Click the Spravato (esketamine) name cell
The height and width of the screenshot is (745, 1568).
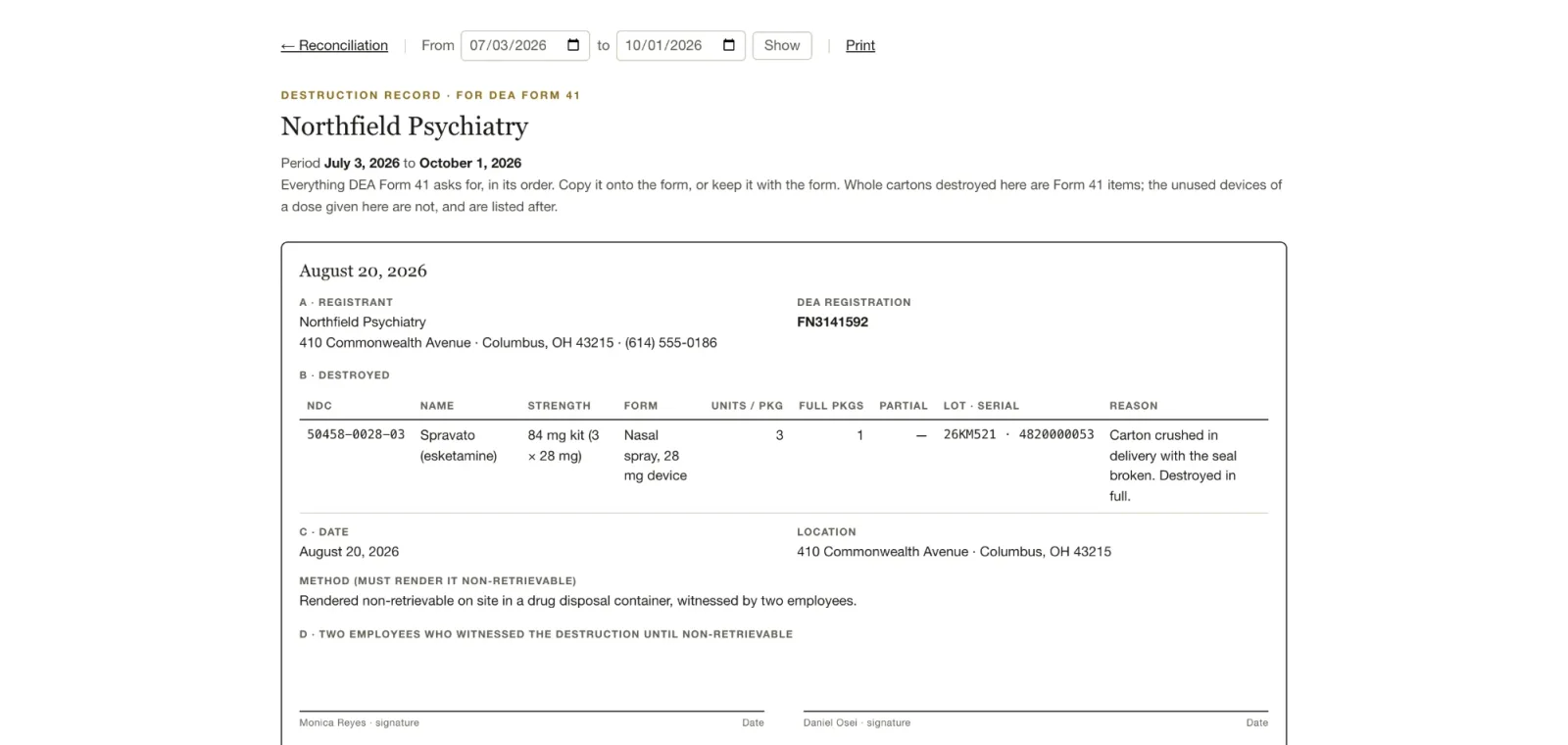pos(459,445)
